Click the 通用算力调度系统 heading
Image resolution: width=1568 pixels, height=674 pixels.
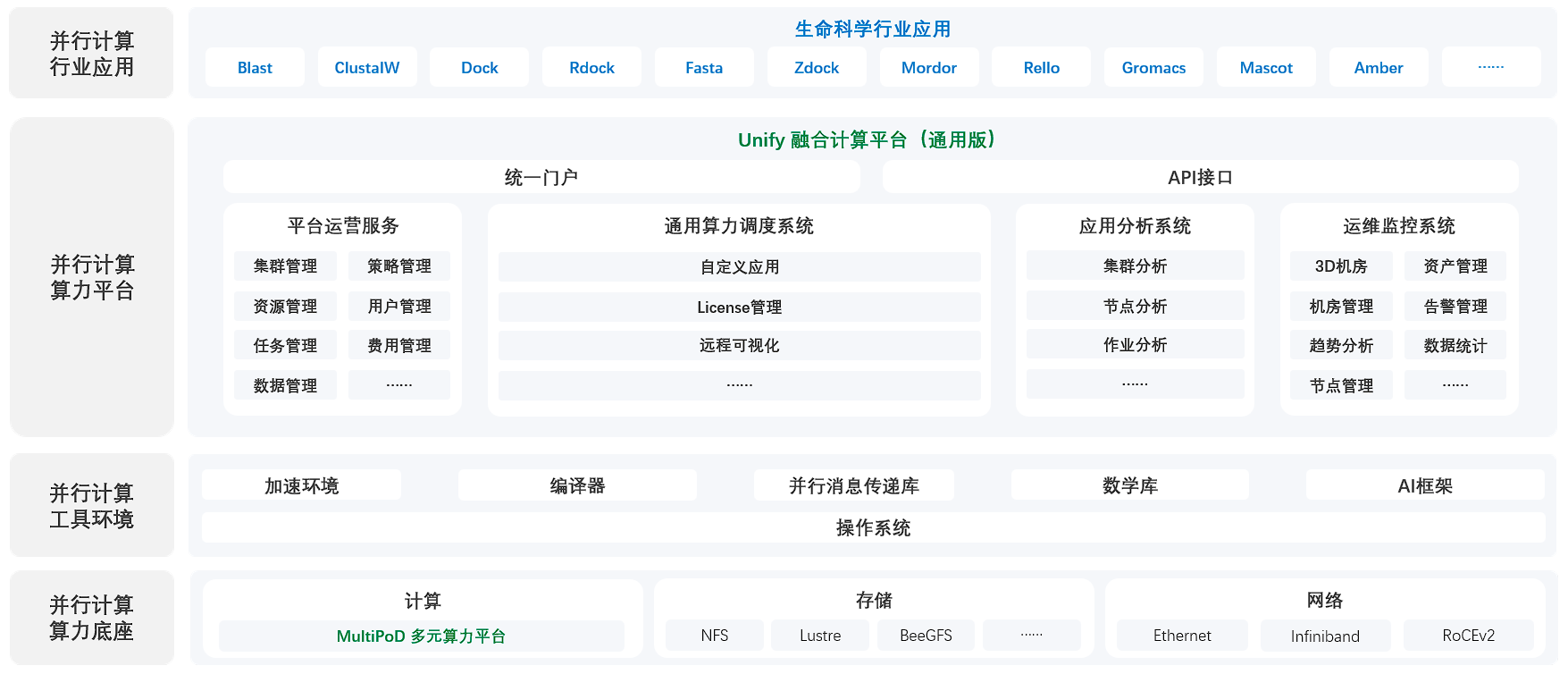click(739, 225)
